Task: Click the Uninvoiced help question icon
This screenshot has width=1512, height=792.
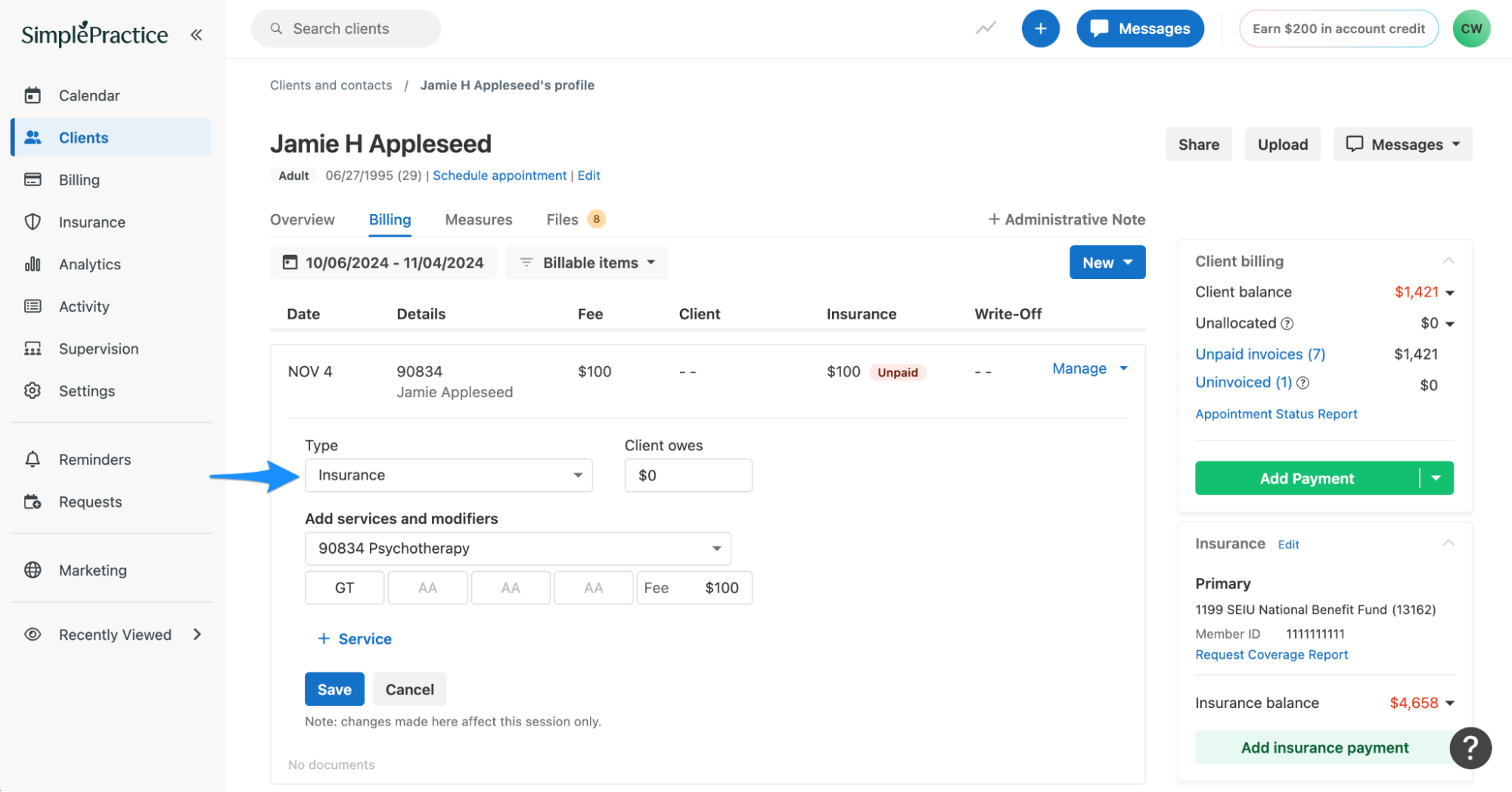Action: 1302,383
